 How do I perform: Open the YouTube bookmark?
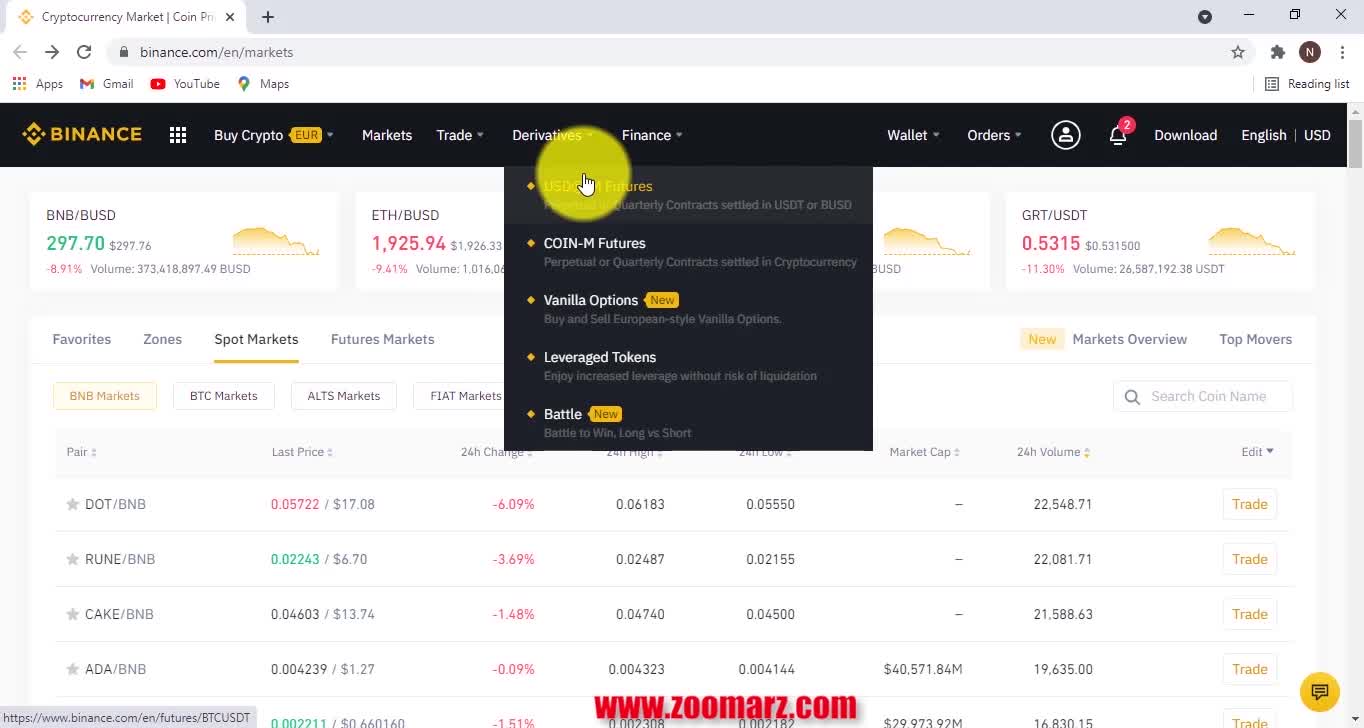point(185,84)
